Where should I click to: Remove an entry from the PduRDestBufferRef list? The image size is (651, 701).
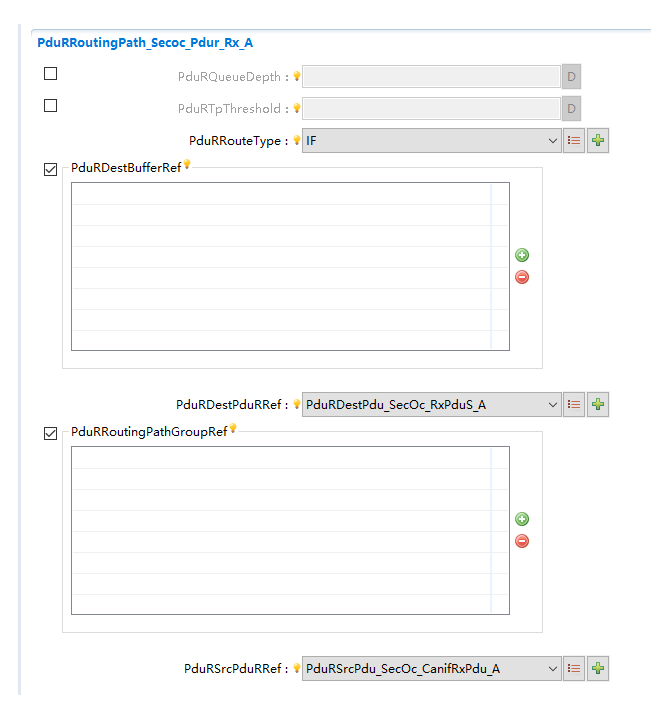tap(521, 277)
